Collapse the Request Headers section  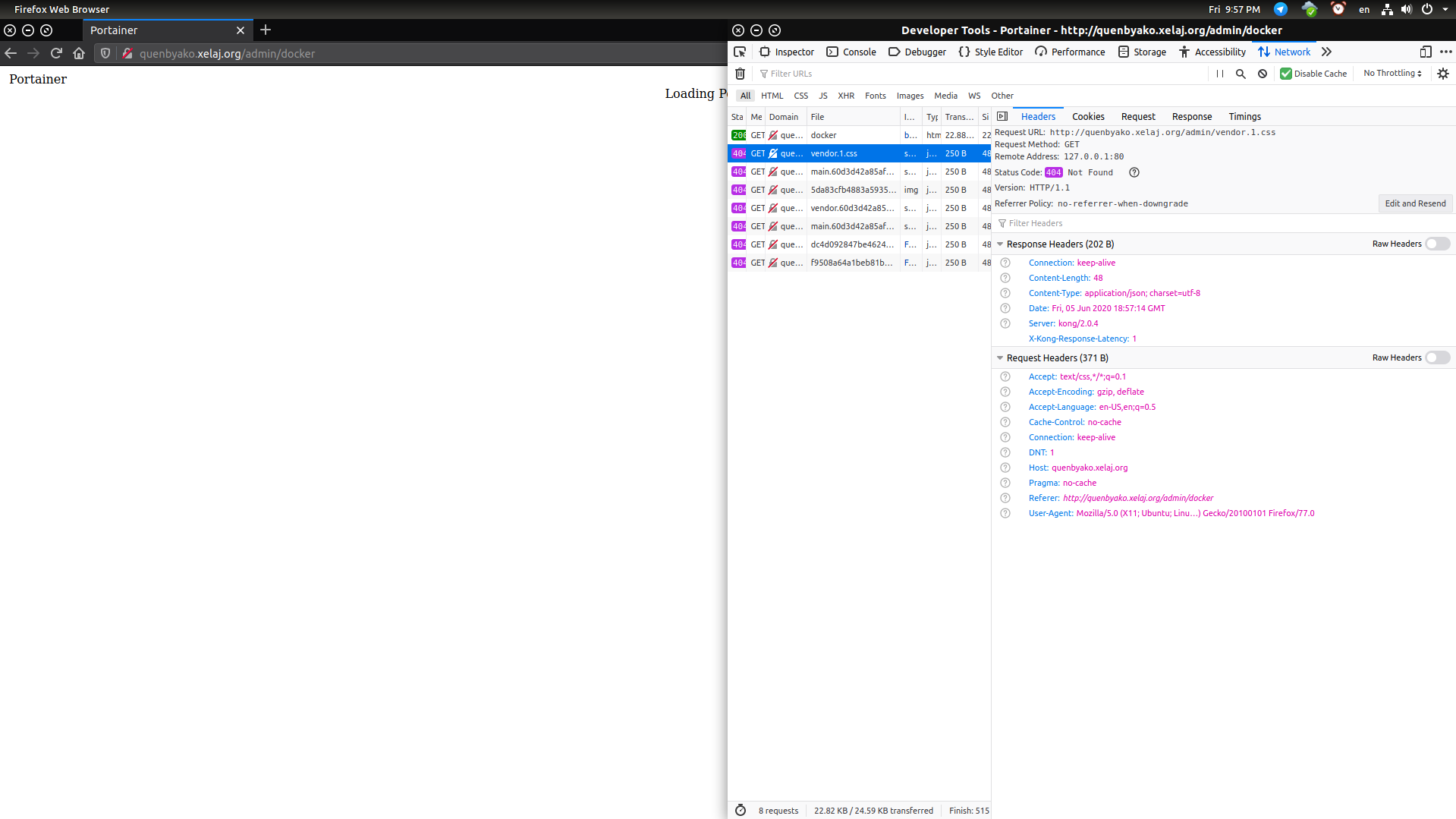pyautogui.click(x=999, y=358)
